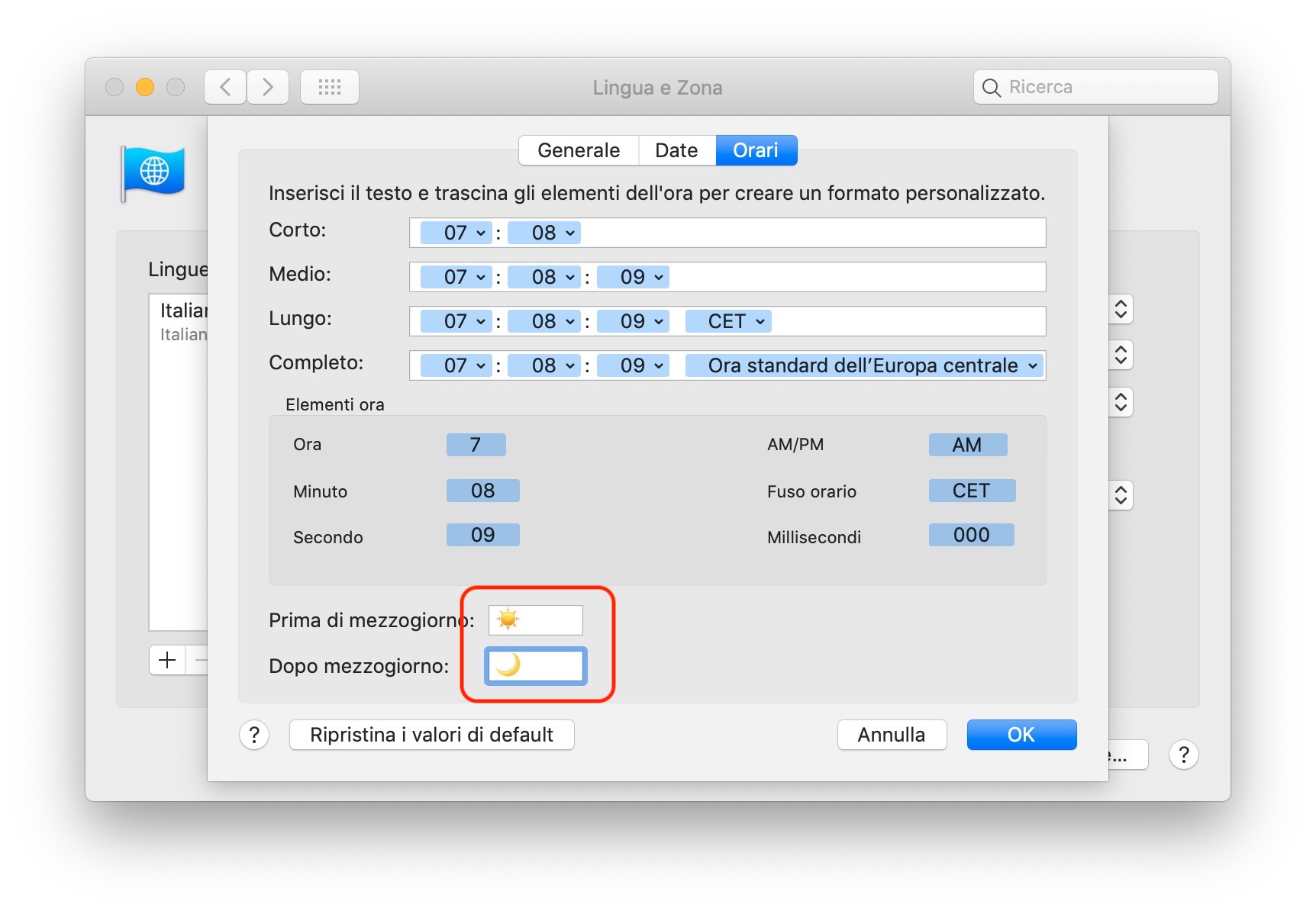This screenshot has height=914, width=1316.
Task: Open the Ora standard dell'Europa centrale token menu
Action: [x=864, y=365]
